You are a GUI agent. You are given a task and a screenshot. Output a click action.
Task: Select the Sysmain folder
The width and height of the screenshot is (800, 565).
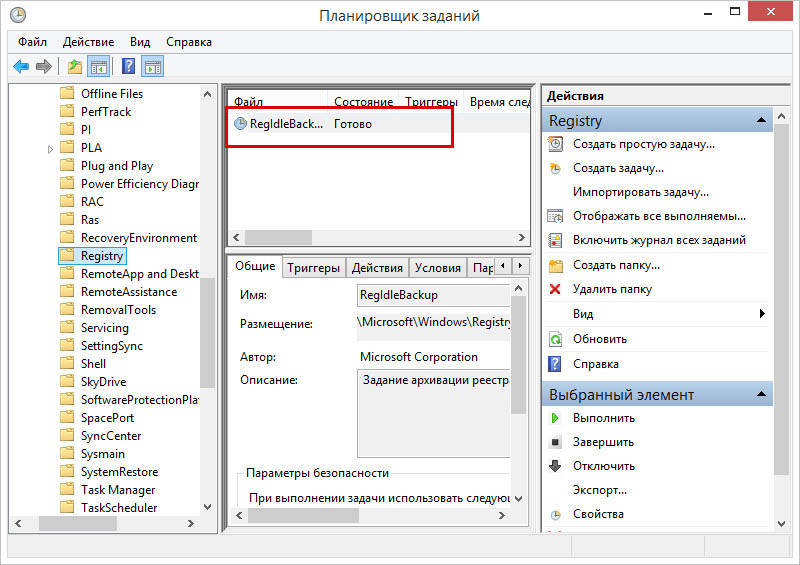[103, 454]
